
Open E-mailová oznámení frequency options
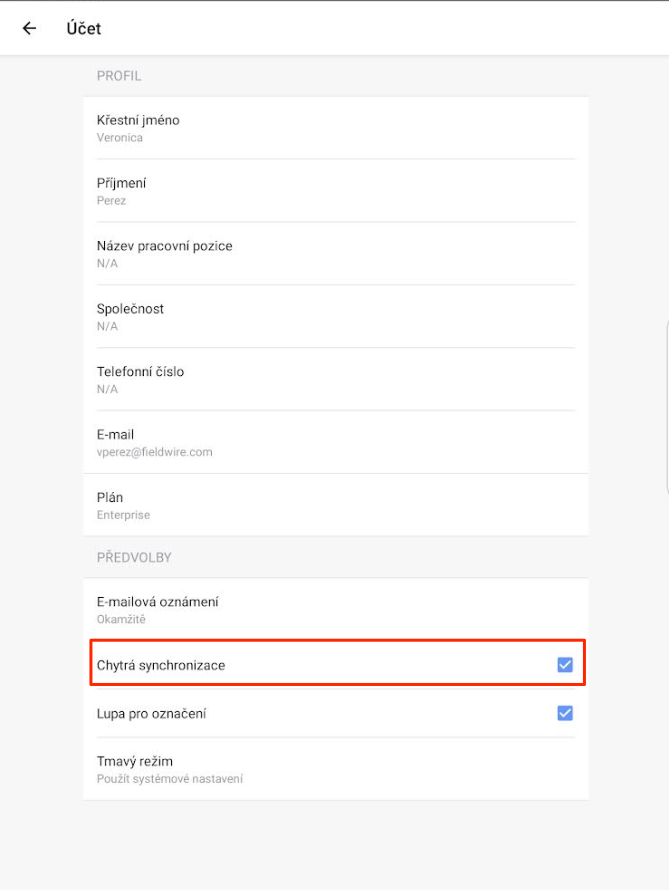335,609
